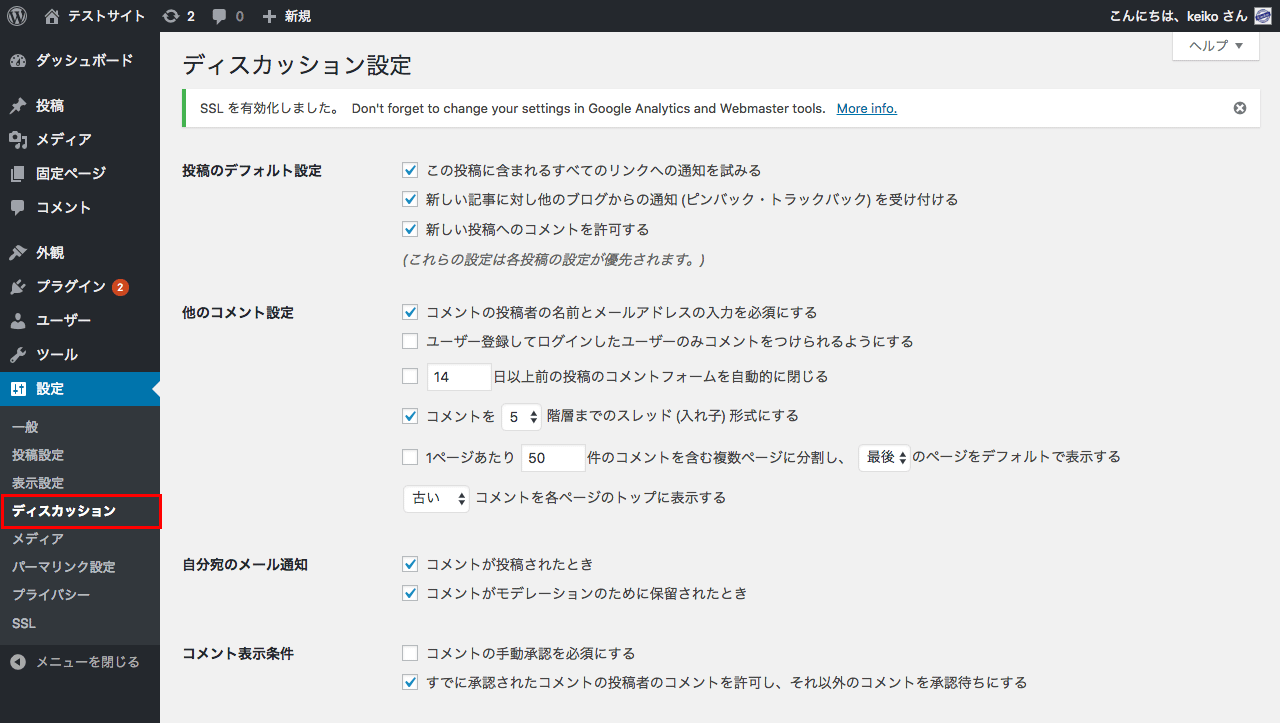Image resolution: width=1280 pixels, height=723 pixels.
Task: Enable auto-close comment form checkbox
Action: (410, 376)
